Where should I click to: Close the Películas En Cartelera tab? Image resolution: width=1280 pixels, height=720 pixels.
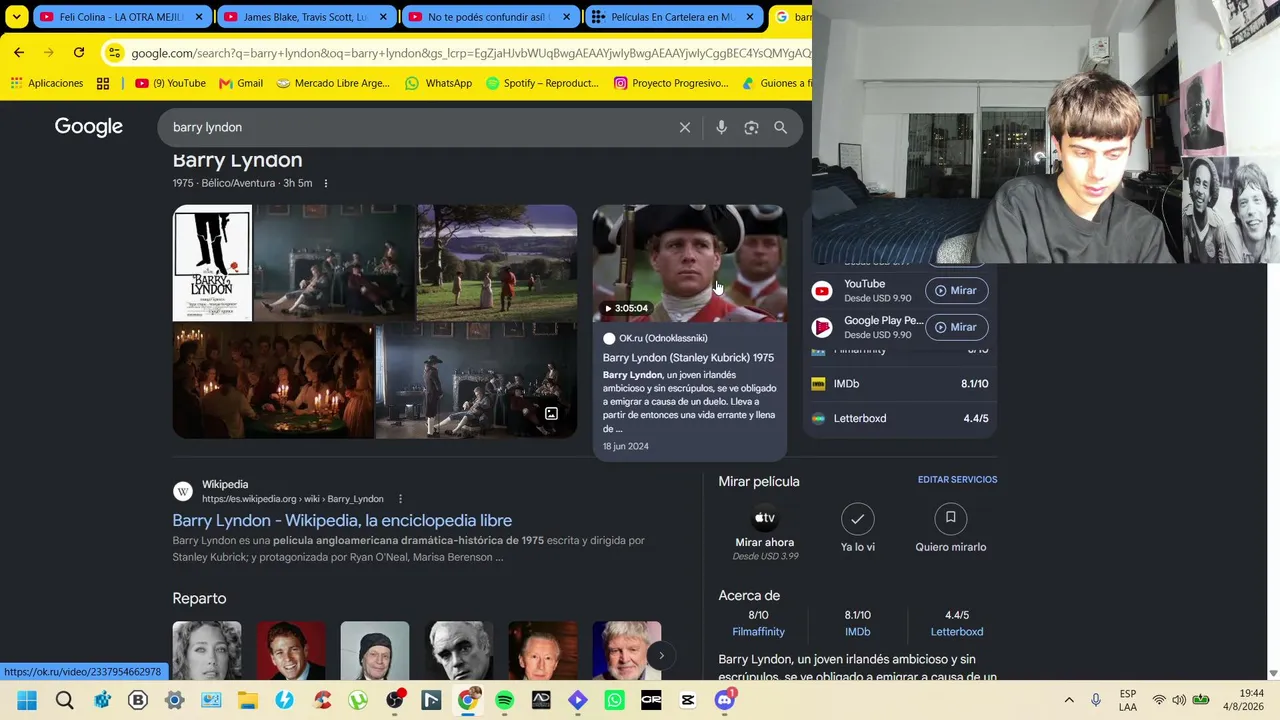pos(750,17)
